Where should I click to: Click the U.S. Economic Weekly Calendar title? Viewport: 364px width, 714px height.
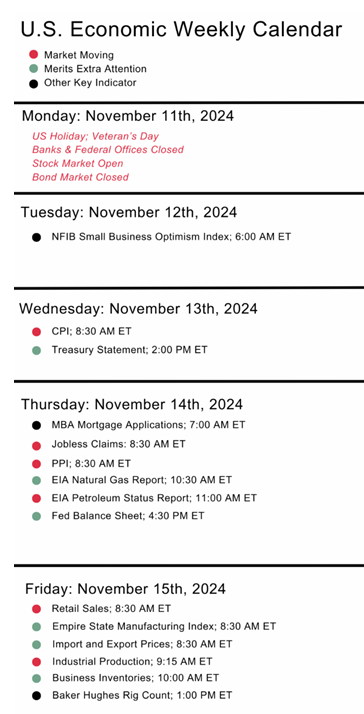(181, 30)
